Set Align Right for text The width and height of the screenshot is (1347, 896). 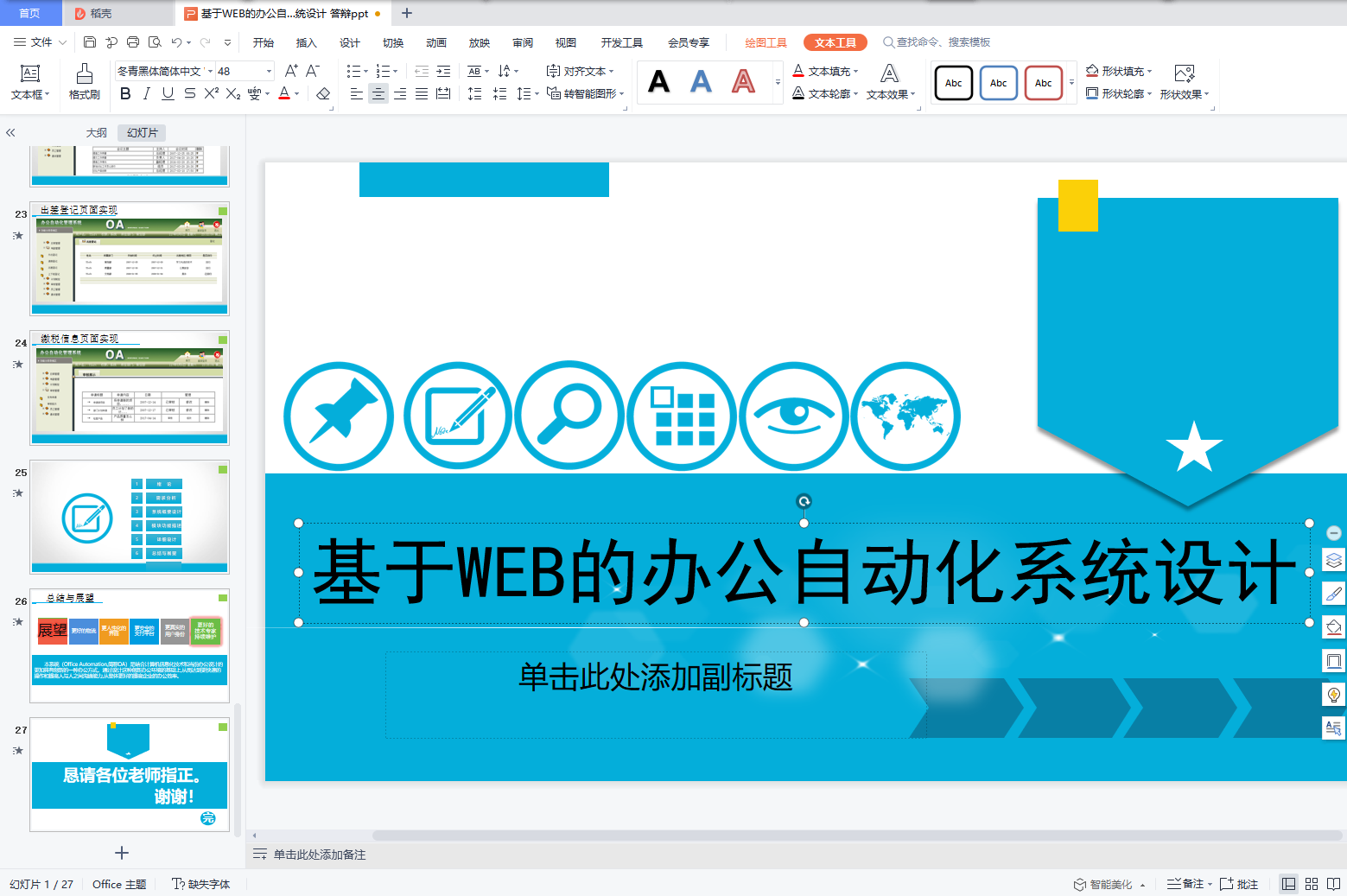click(400, 93)
